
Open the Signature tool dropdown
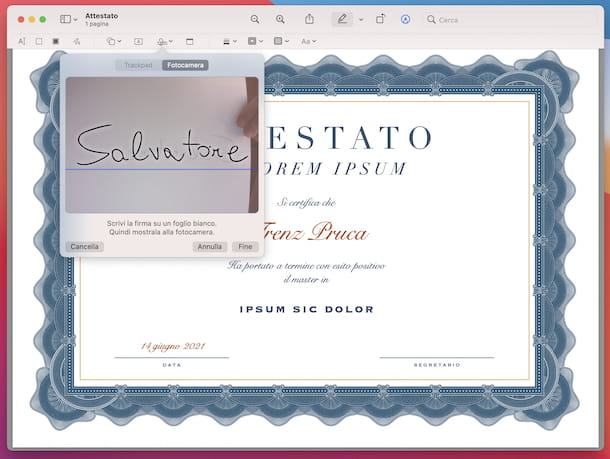[164, 41]
